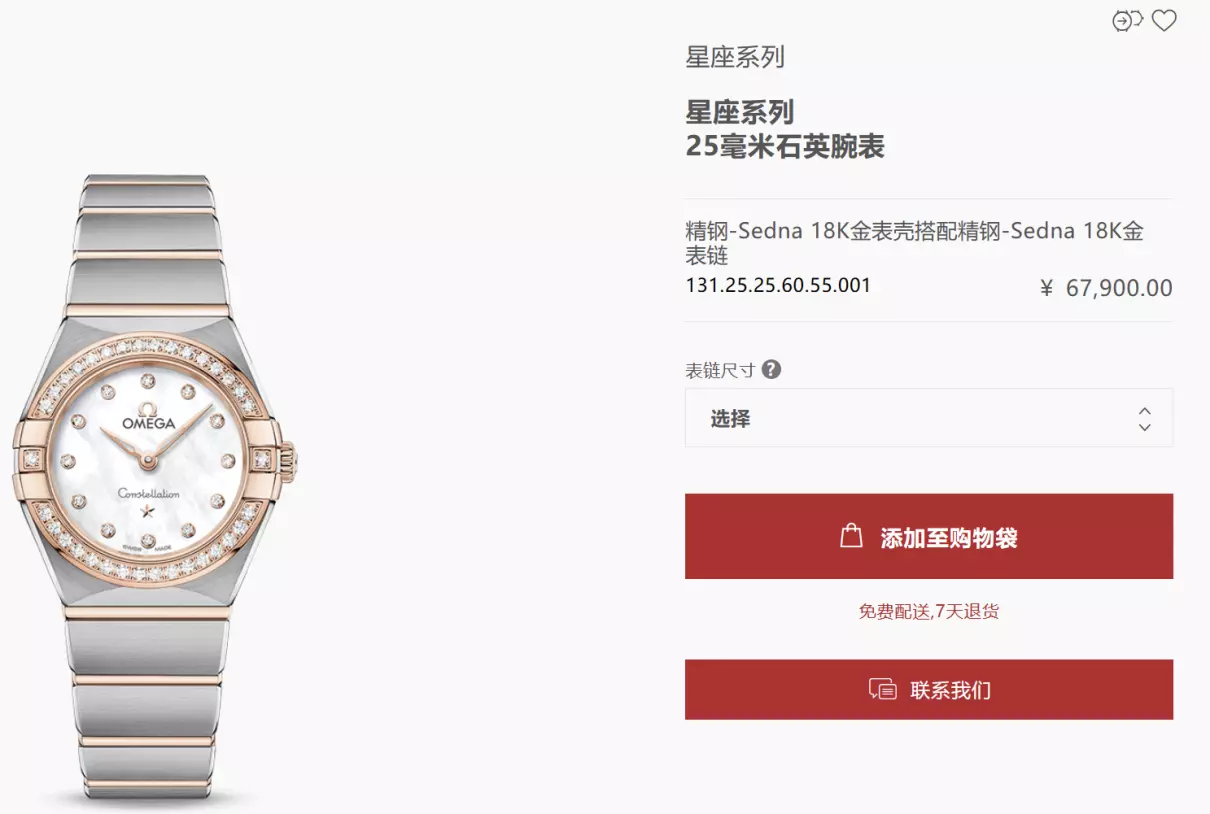Click the up-down arrows of size selector
This screenshot has height=814, width=1210.
click(x=1145, y=419)
